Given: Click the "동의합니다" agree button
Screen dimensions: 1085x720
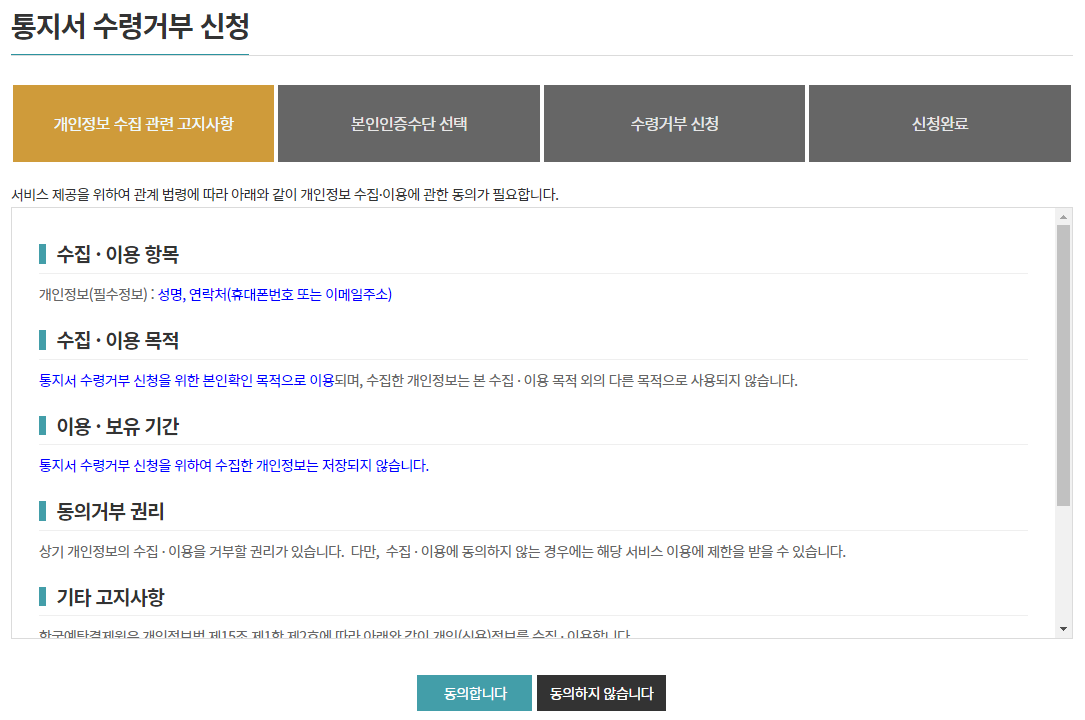Looking at the screenshot, I should [x=474, y=692].
